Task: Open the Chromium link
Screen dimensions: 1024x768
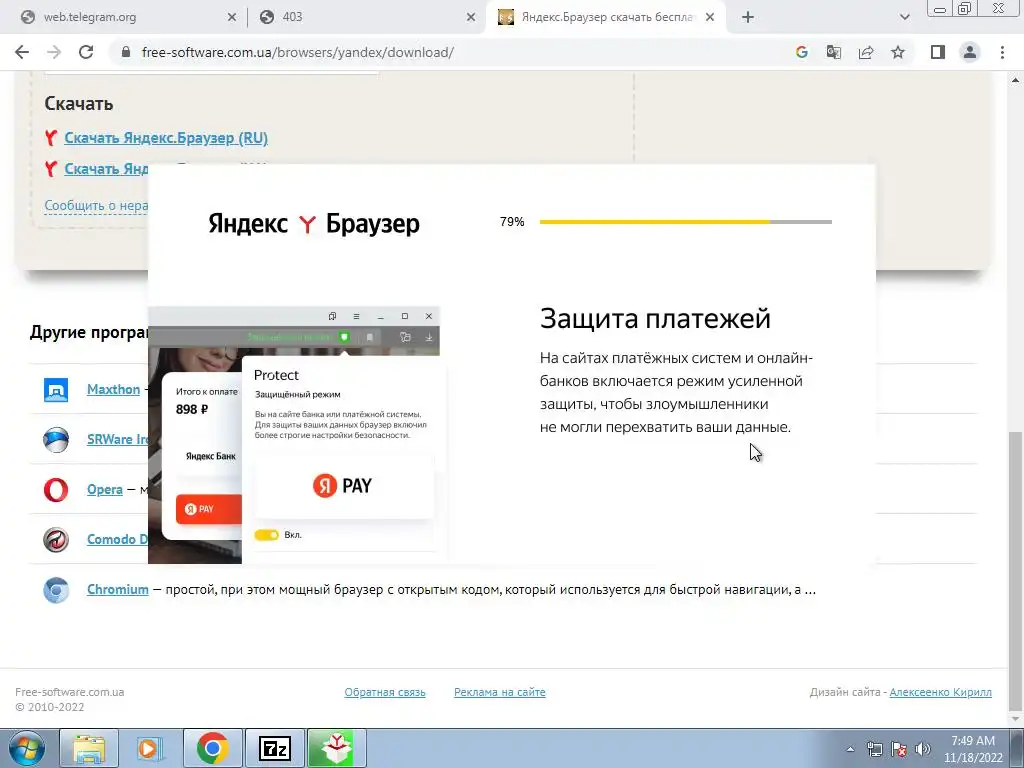Action: coord(118,589)
